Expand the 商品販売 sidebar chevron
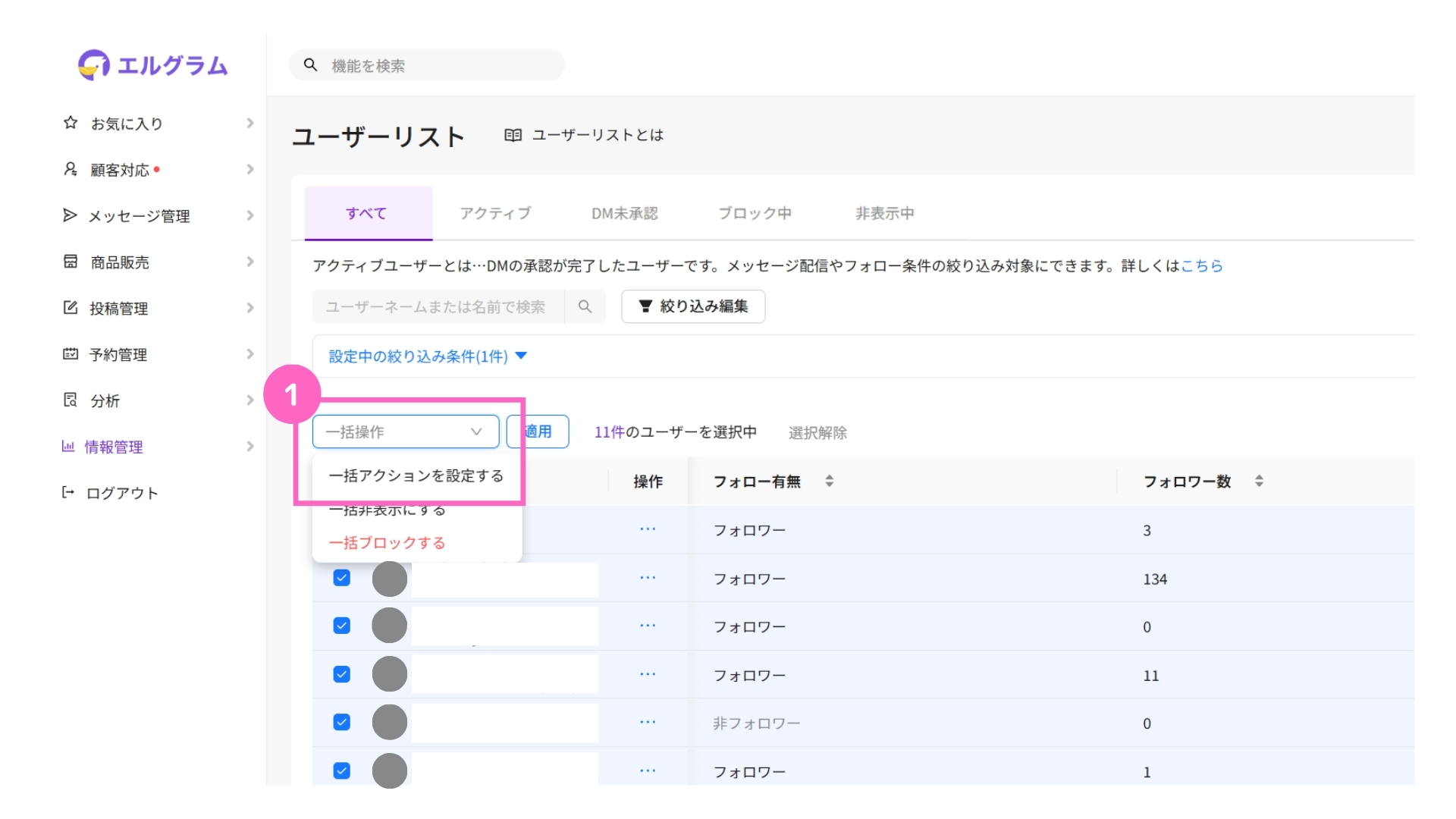 250,262
